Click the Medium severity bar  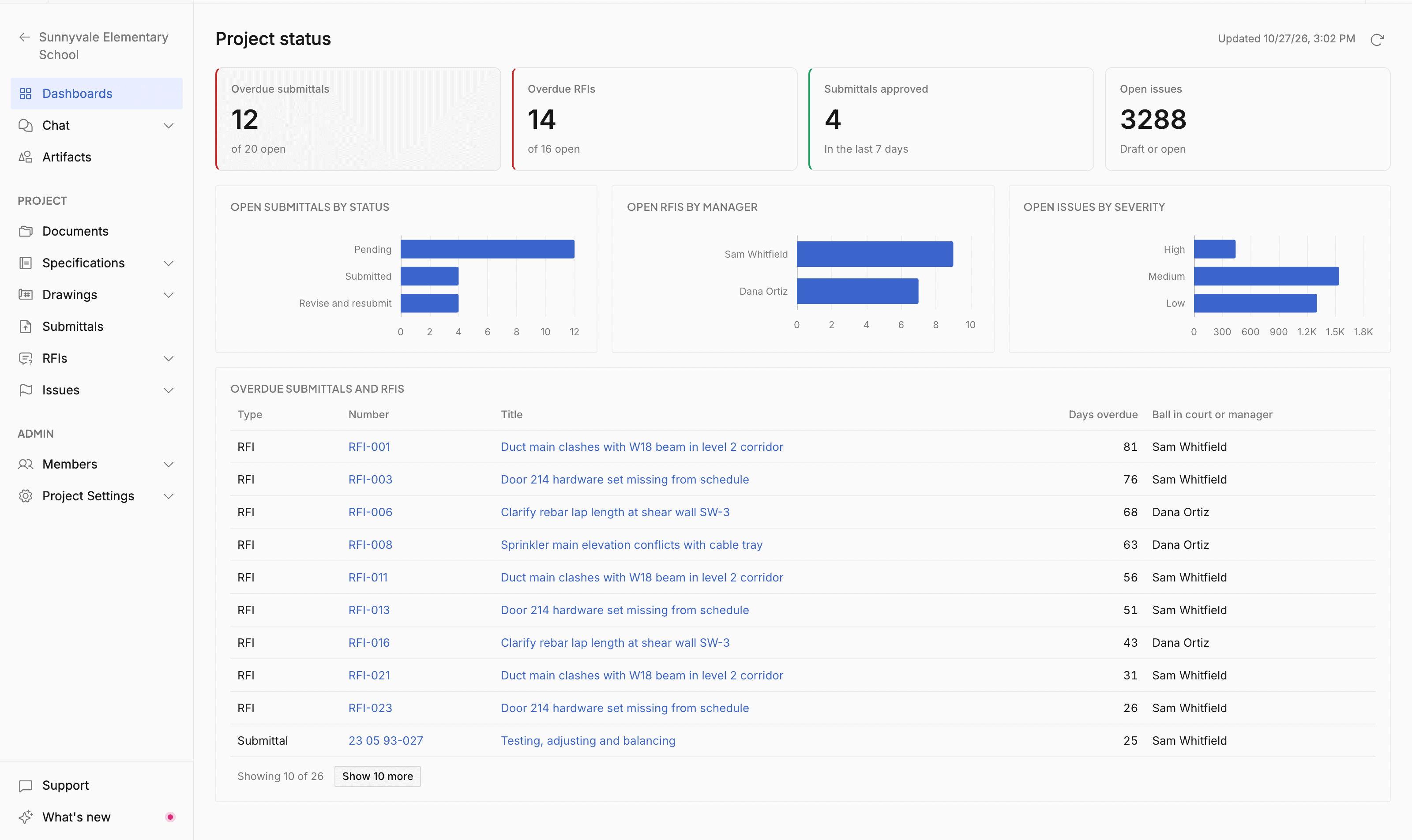click(1266, 276)
